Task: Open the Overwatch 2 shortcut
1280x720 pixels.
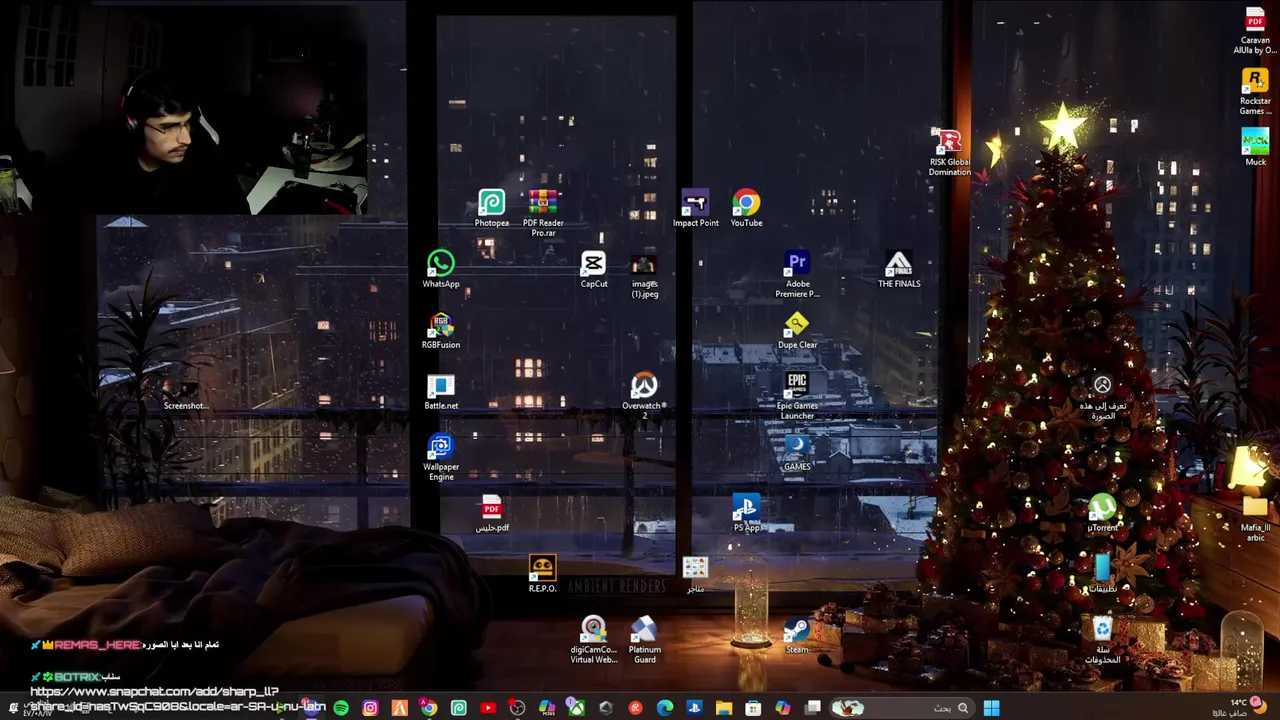Action: coord(644,396)
